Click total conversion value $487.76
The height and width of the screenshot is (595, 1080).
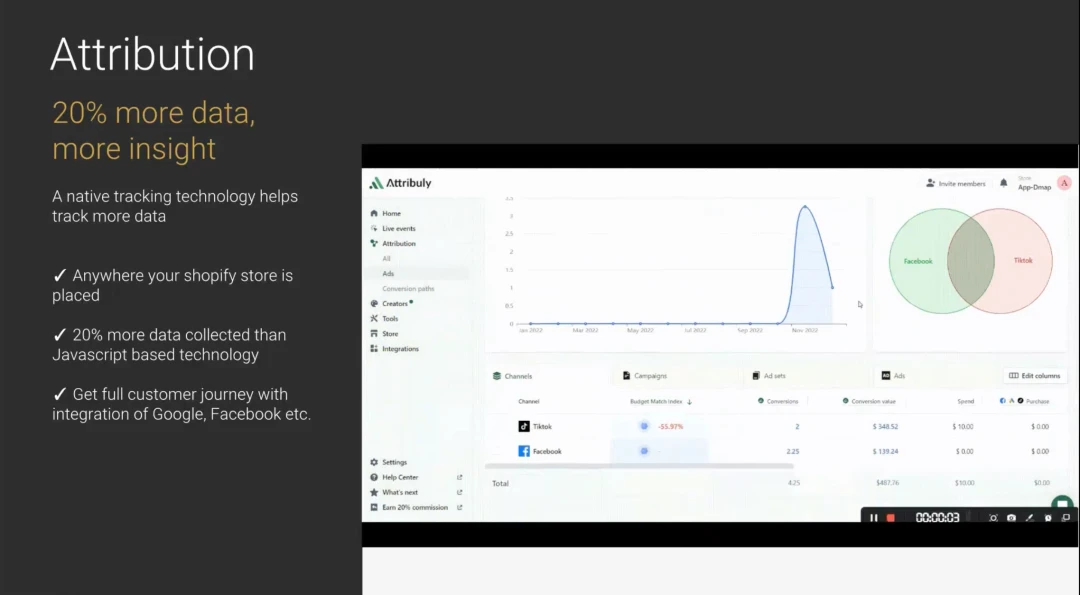click(x=888, y=483)
